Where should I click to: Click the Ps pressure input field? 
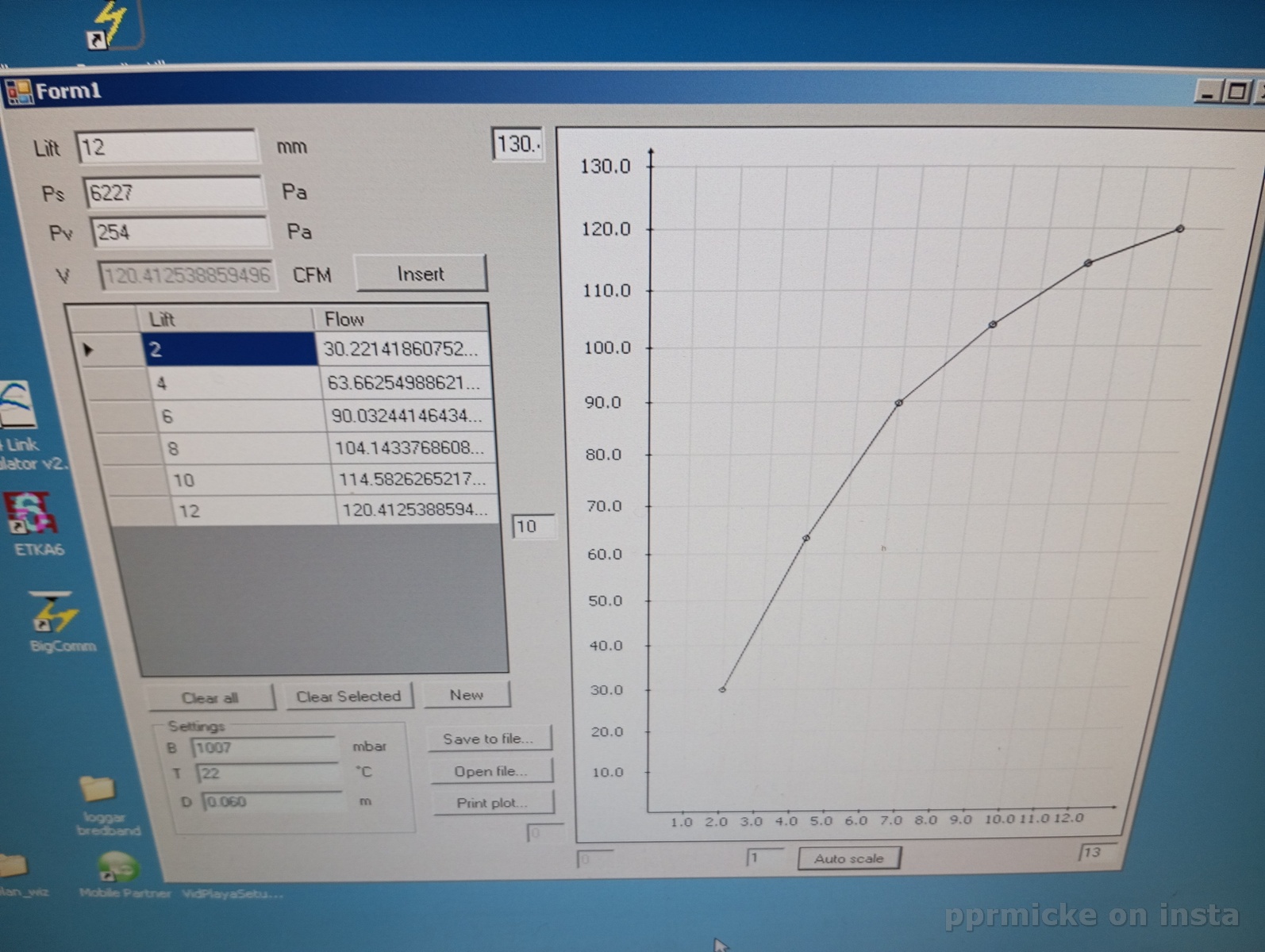(x=173, y=193)
